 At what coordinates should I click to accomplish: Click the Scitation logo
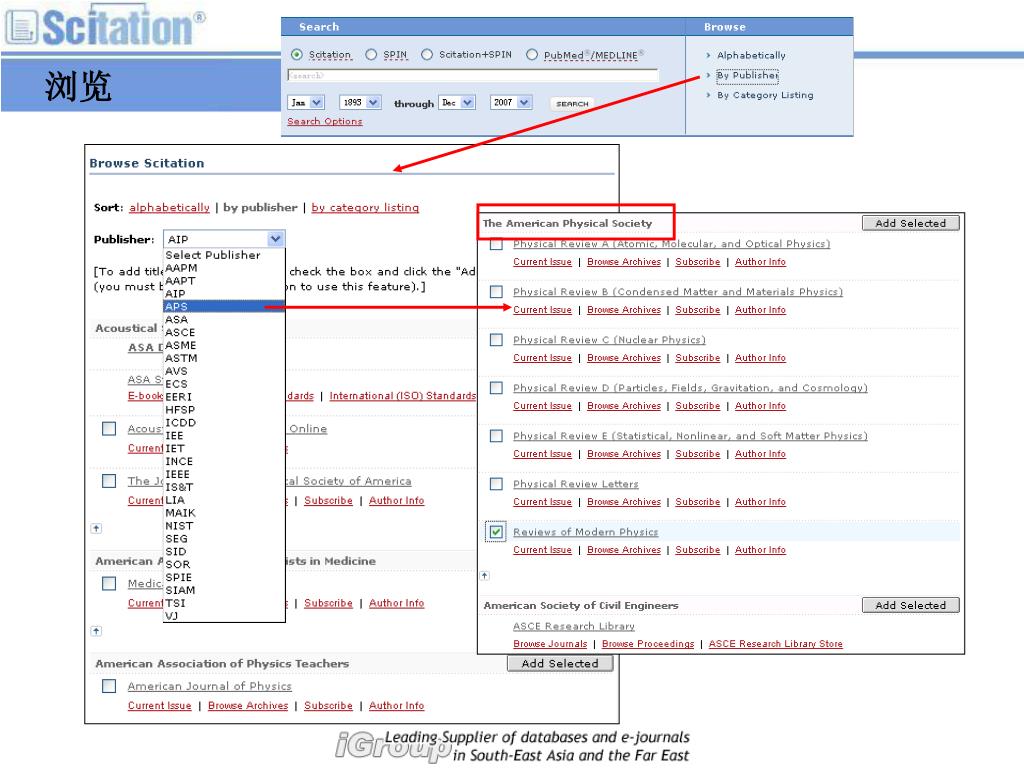(104, 26)
